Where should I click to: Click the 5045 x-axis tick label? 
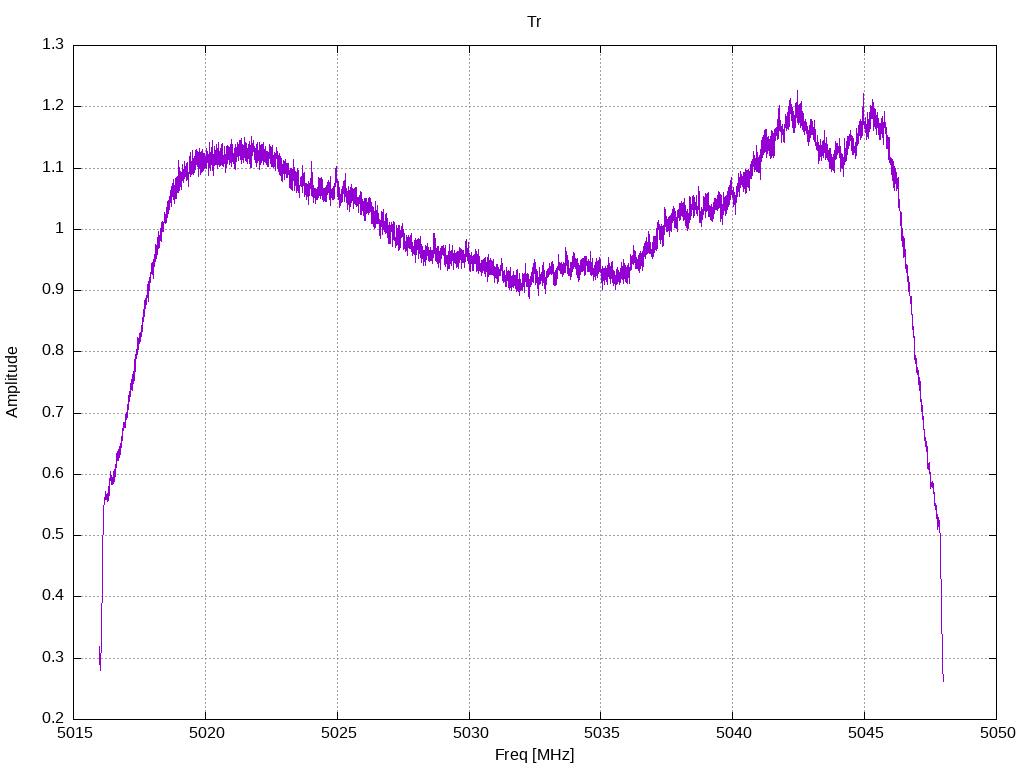tap(865, 733)
